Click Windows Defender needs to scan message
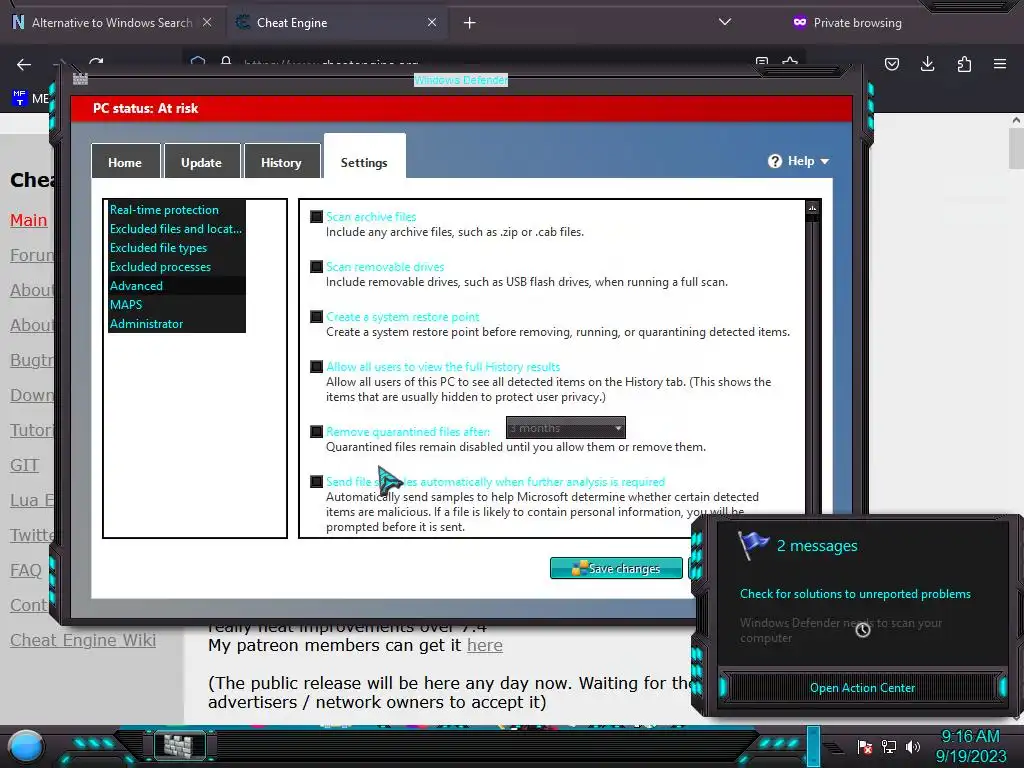Image resolution: width=1024 pixels, height=768 pixels. [840, 630]
